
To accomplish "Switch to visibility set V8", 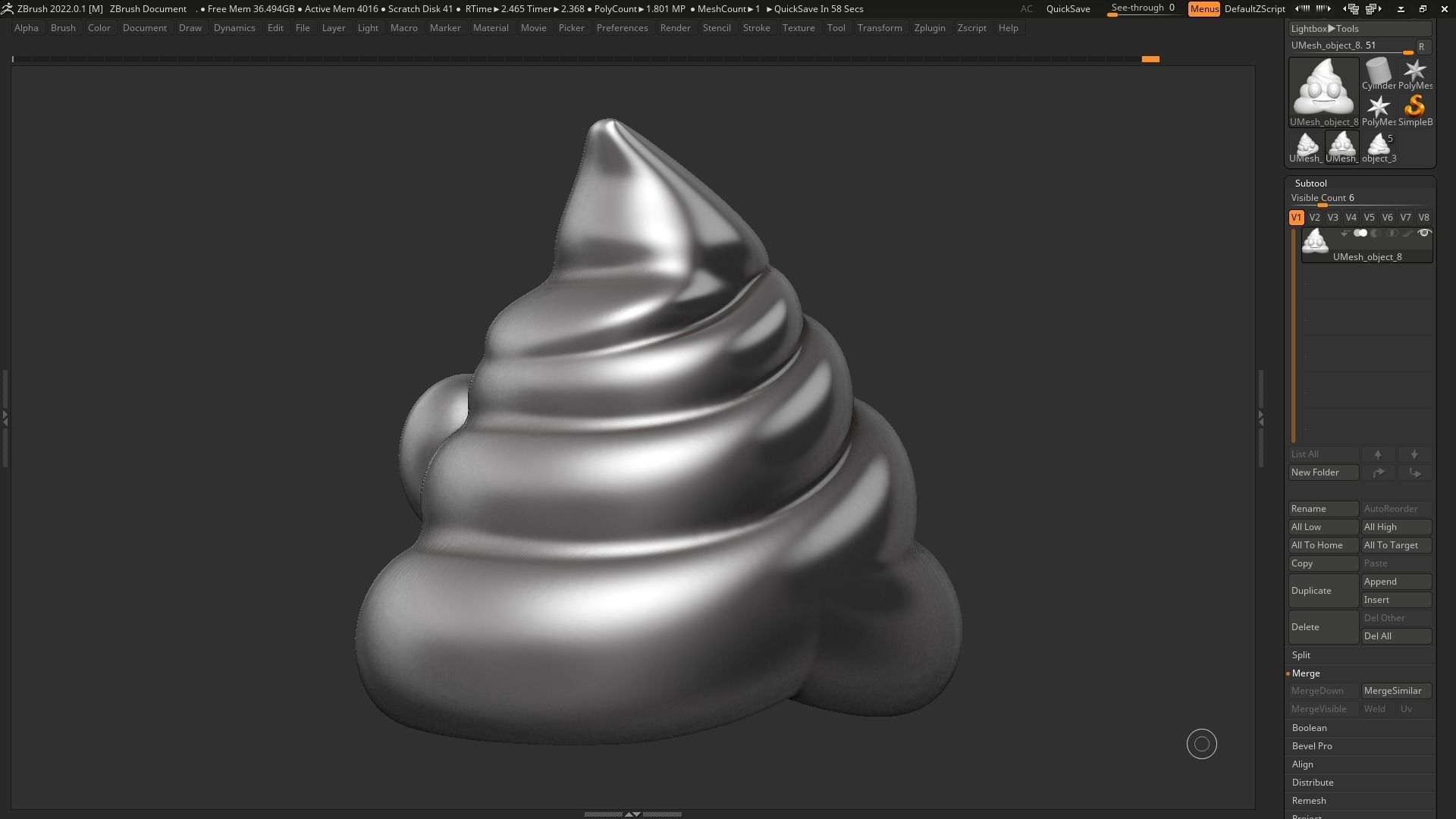I will click(1423, 218).
